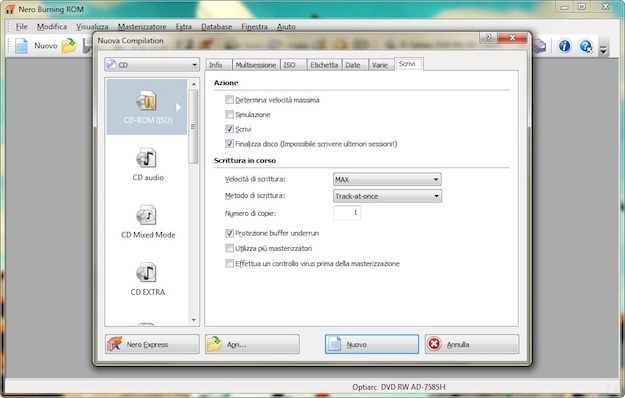Click the Annulla cancel button
Viewport: 625px width, 398px height.
pyautogui.click(x=472, y=344)
